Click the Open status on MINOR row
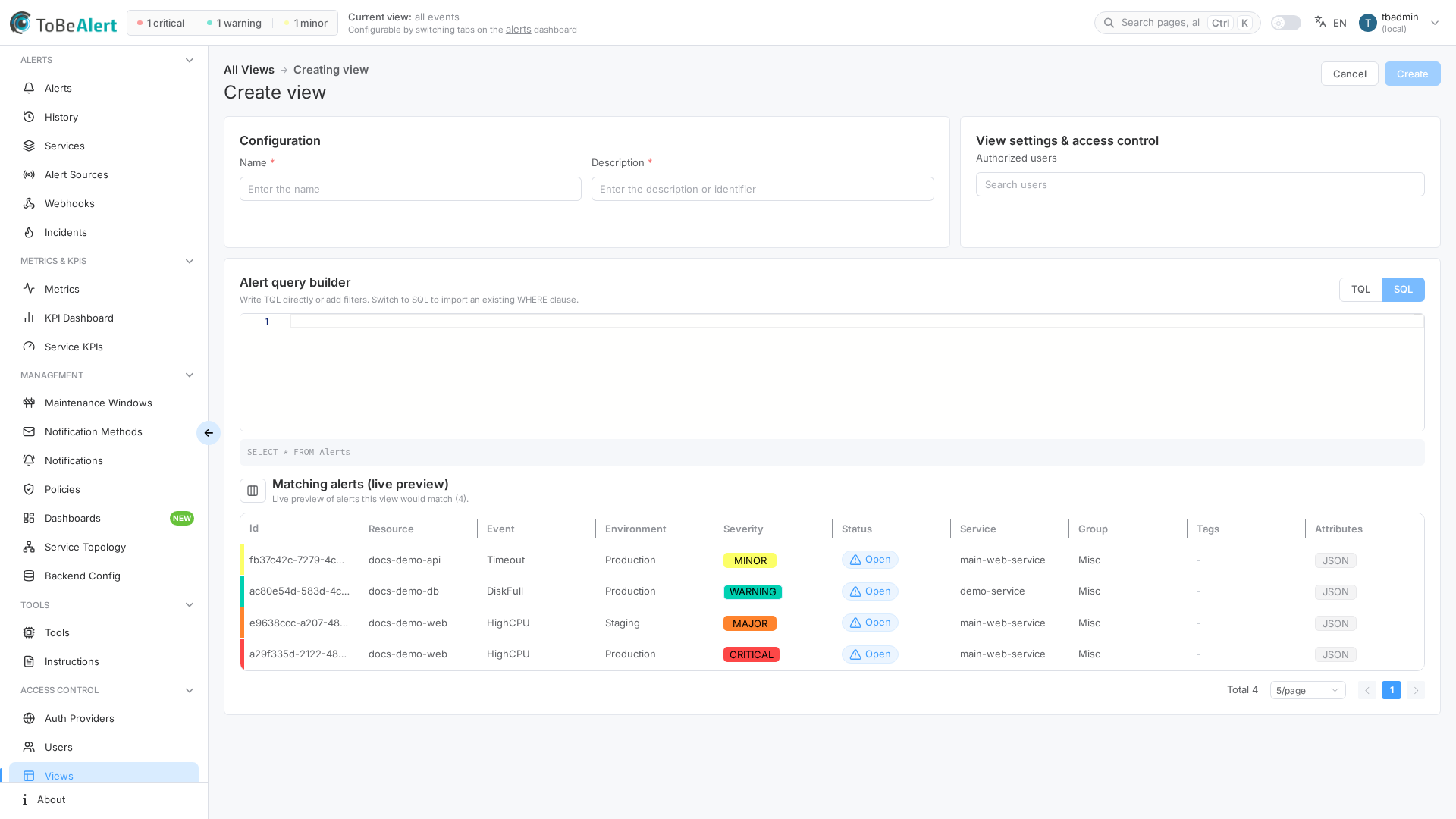This screenshot has height=819, width=1456. click(x=870, y=560)
